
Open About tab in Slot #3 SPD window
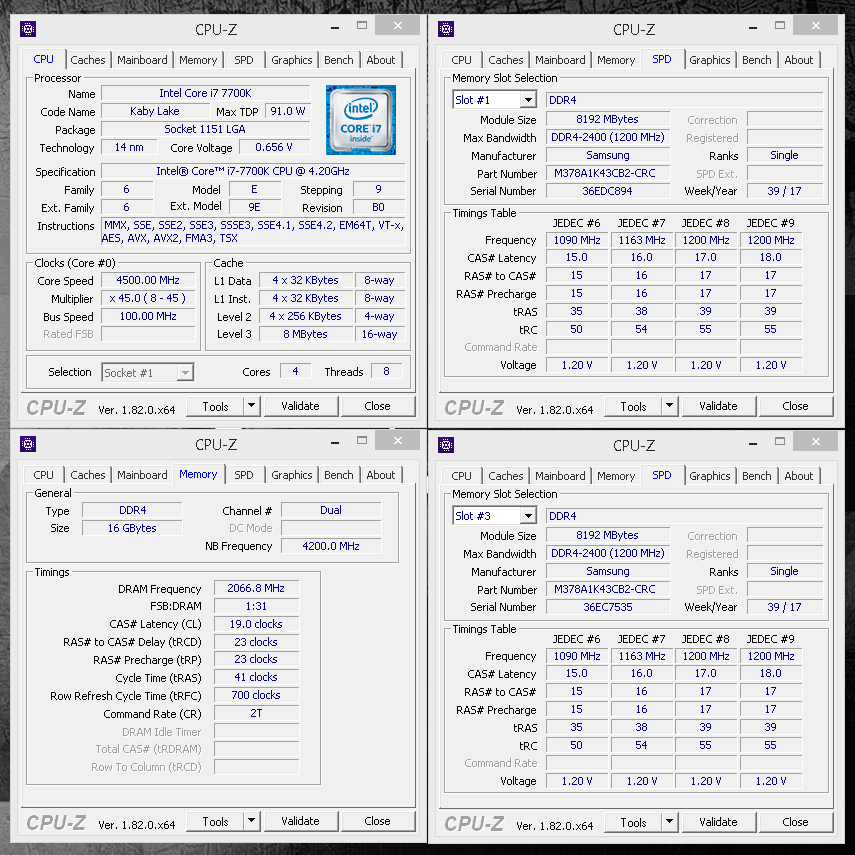pyautogui.click(x=799, y=476)
